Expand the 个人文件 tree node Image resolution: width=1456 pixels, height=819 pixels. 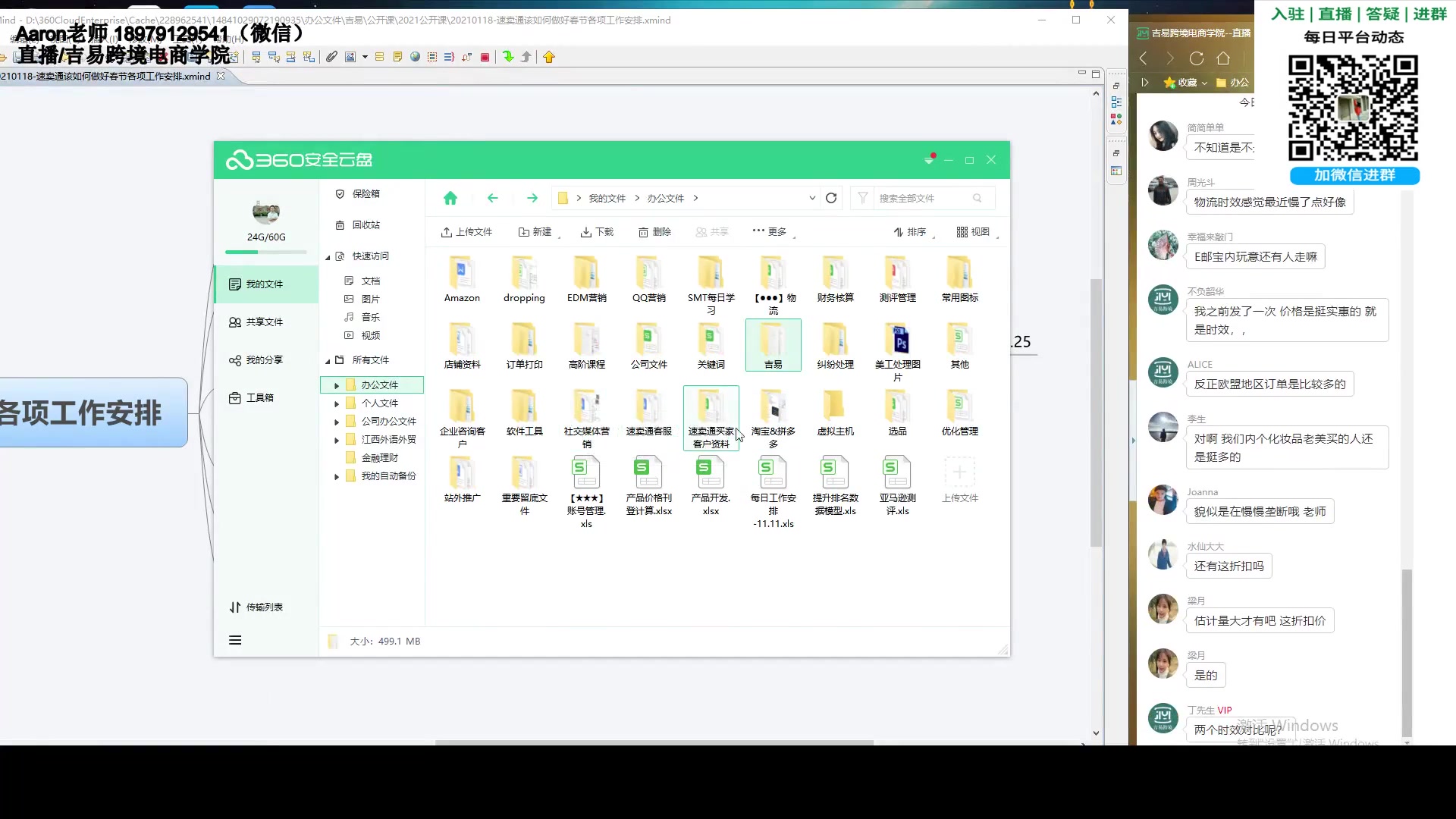tap(337, 403)
